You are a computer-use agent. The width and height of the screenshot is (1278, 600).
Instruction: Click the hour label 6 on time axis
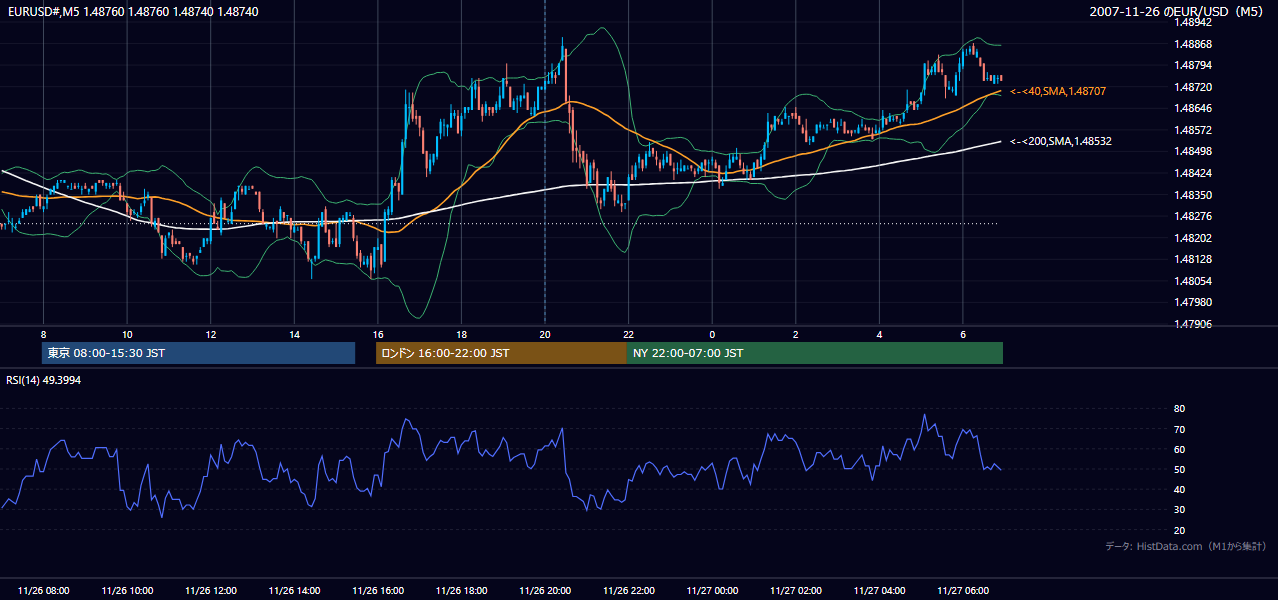tap(963, 334)
